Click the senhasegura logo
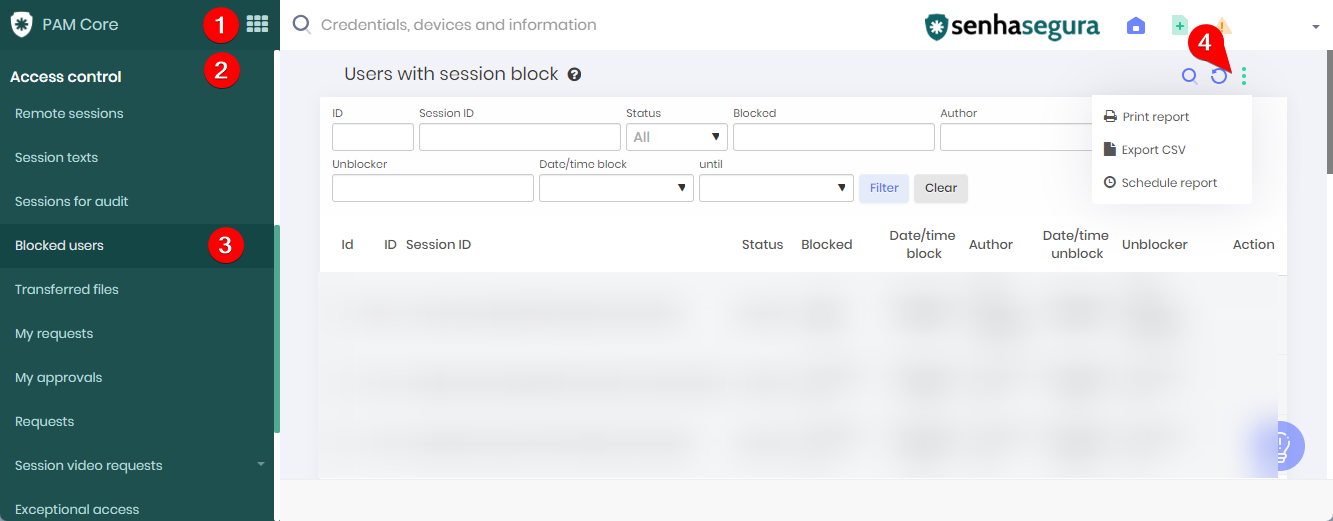The height and width of the screenshot is (521, 1333). click(1012, 26)
